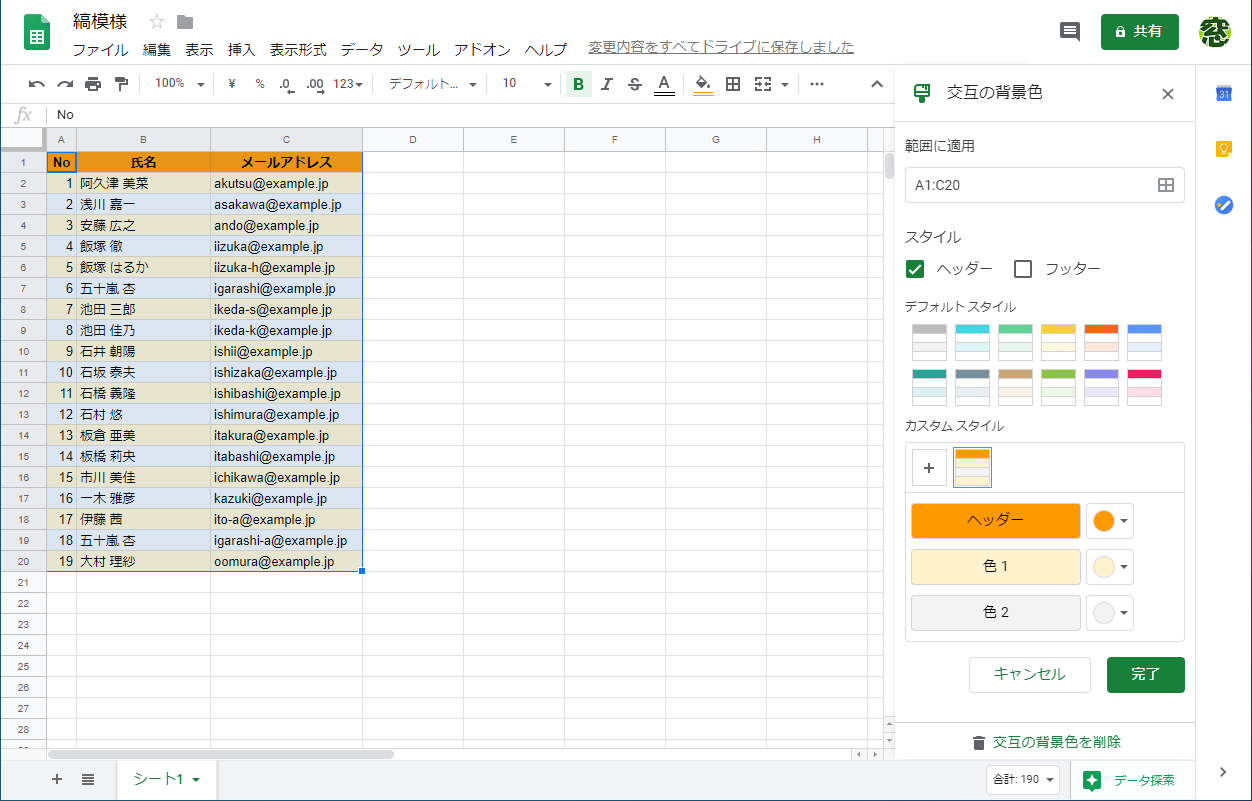Toggle italic formatting
This screenshot has width=1252, height=801.
click(607, 84)
